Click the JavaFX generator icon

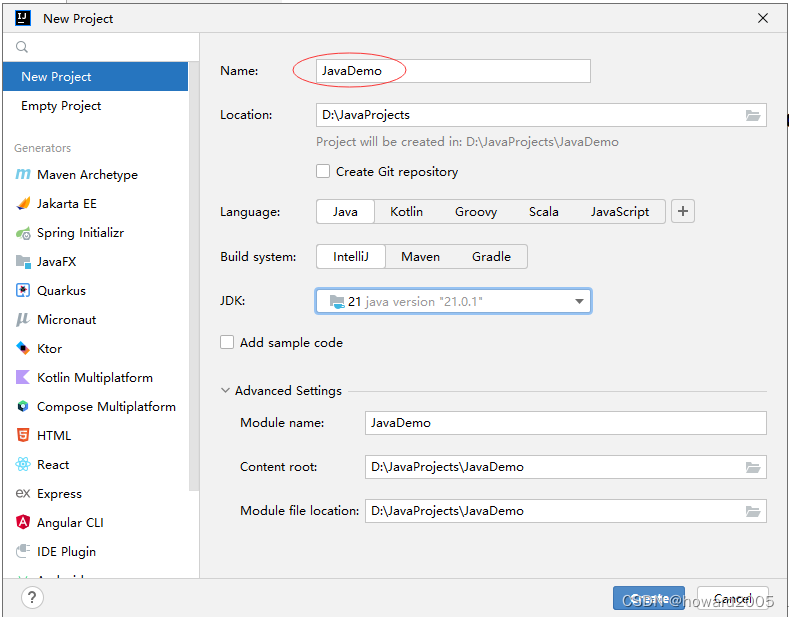tap(23, 262)
